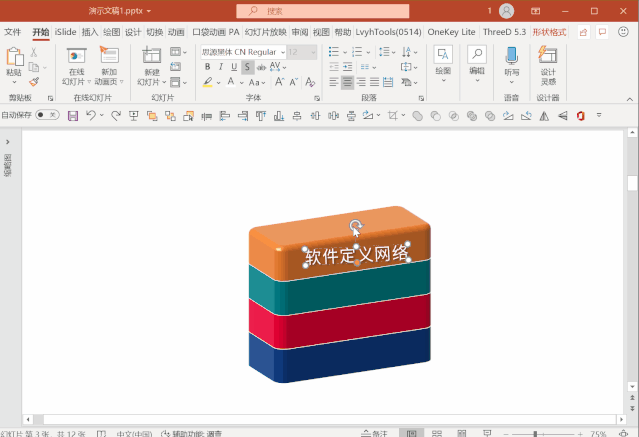Click the new animation page (新加动画页) icon
The image size is (639, 437).
pyautogui.click(x=109, y=55)
